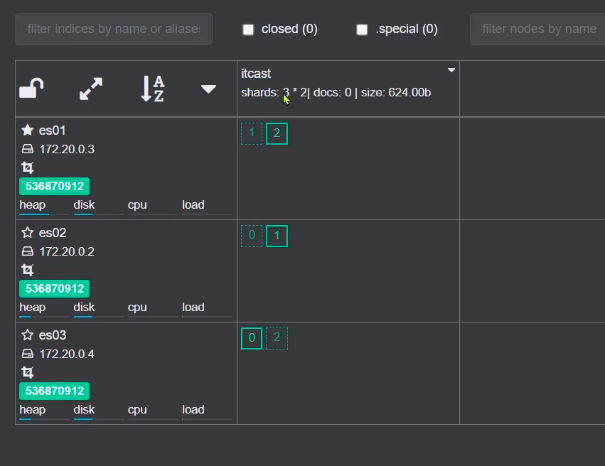This screenshot has height=466, width=605.
Task: Star the es02 node
Action: [27, 233]
